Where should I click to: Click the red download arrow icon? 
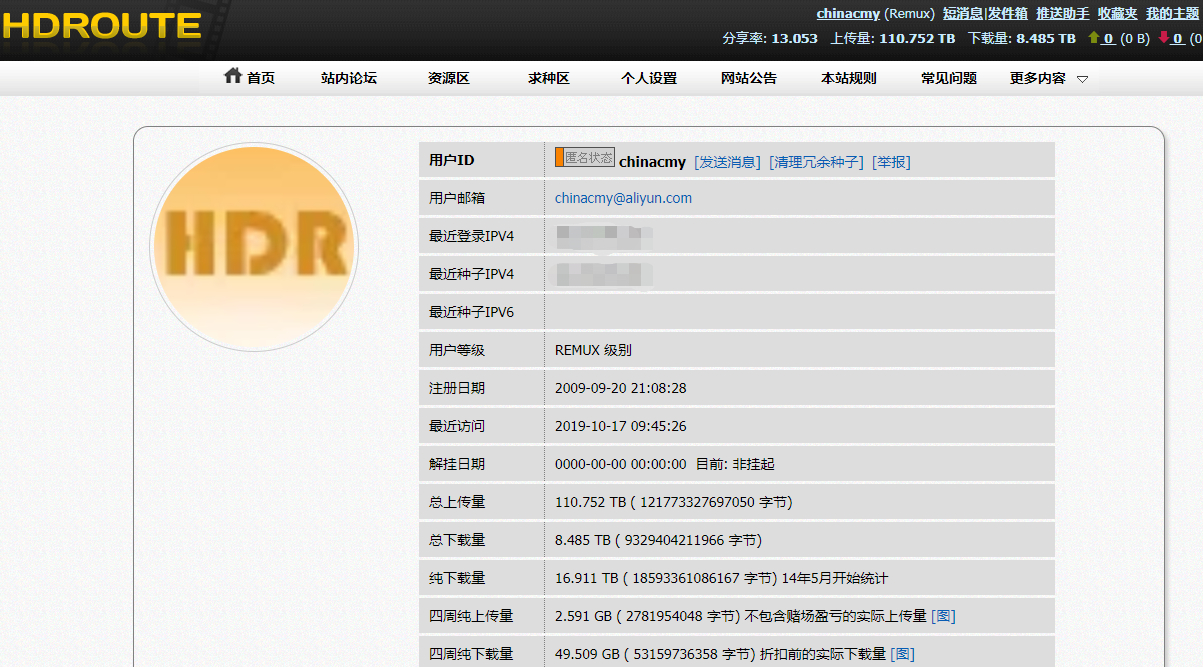pyautogui.click(x=1164, y=38)
